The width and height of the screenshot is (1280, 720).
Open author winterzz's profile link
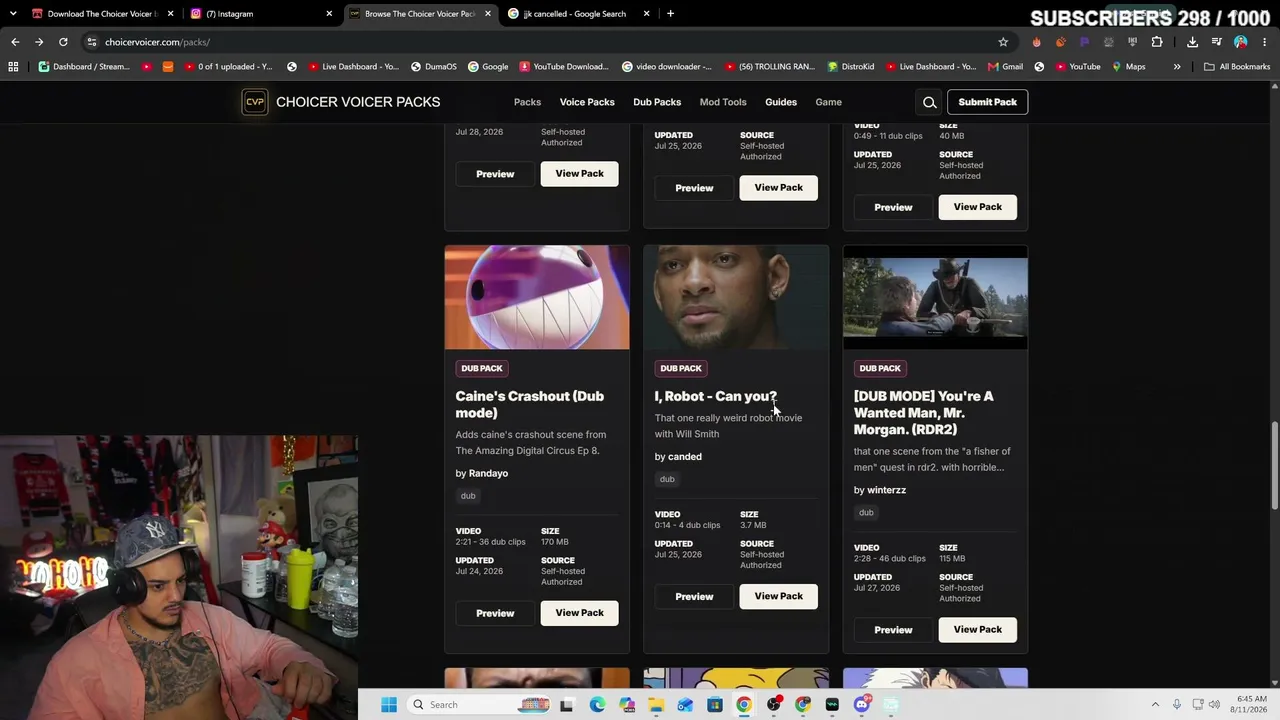coord(887,490)
